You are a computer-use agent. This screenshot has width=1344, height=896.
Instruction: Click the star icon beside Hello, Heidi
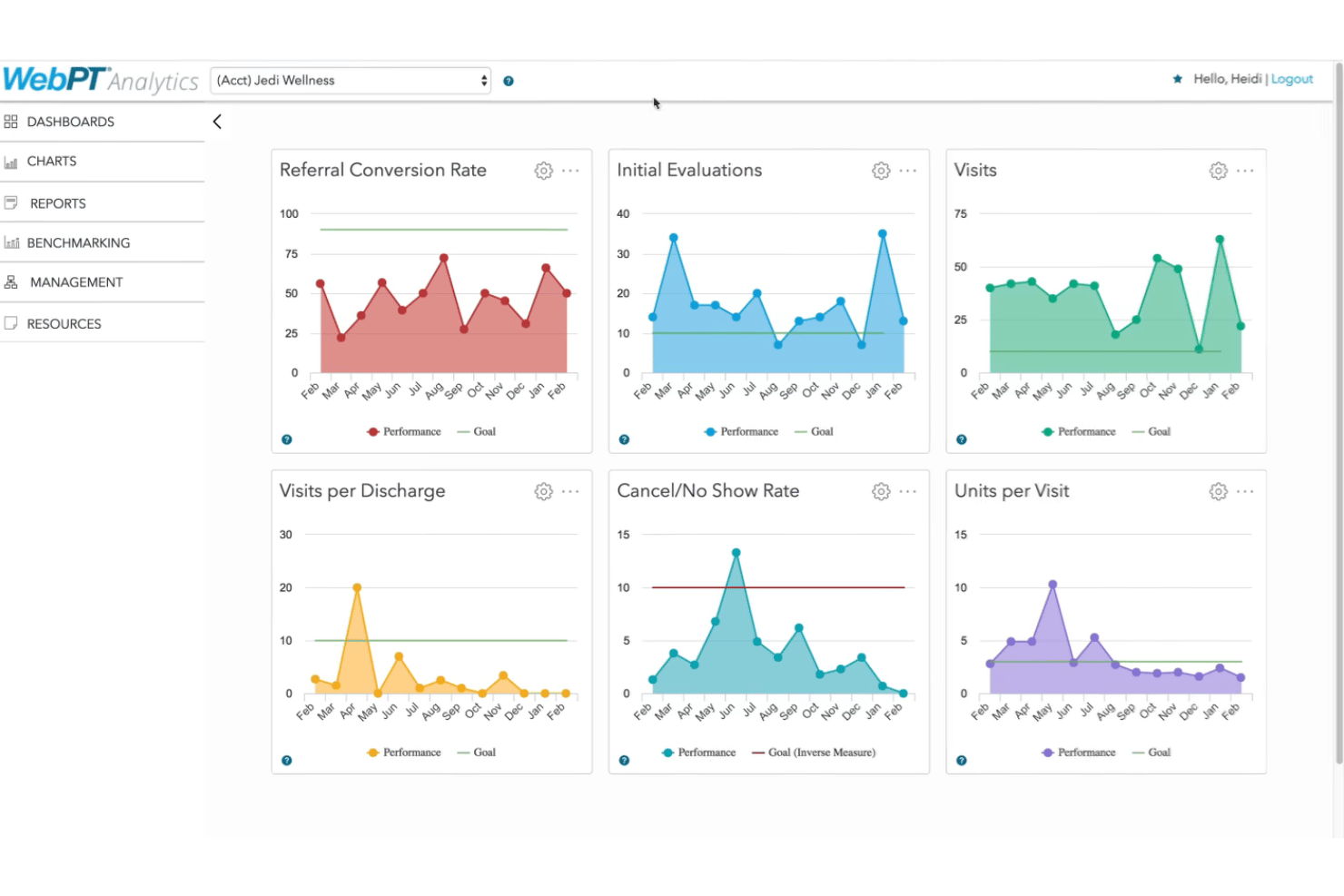1178,79
